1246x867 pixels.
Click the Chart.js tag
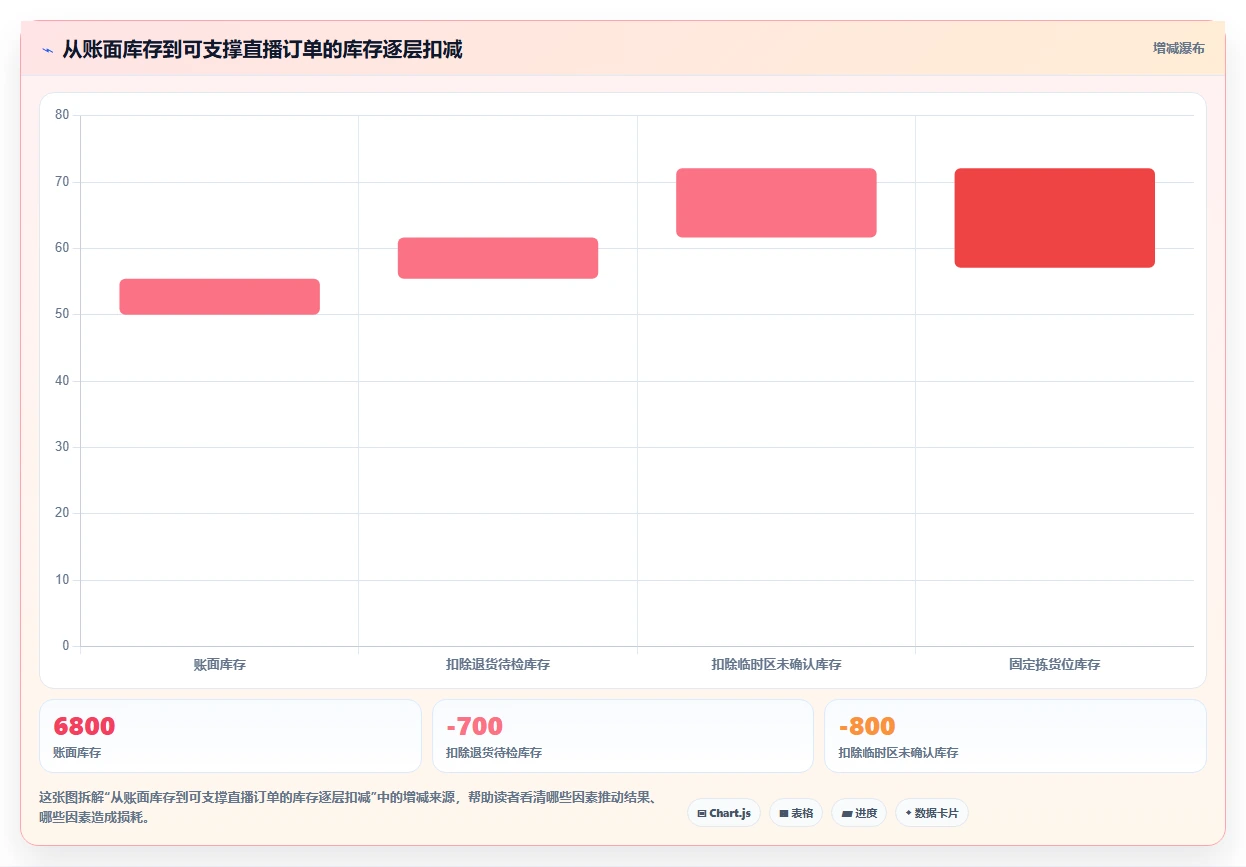coord(724,813)
